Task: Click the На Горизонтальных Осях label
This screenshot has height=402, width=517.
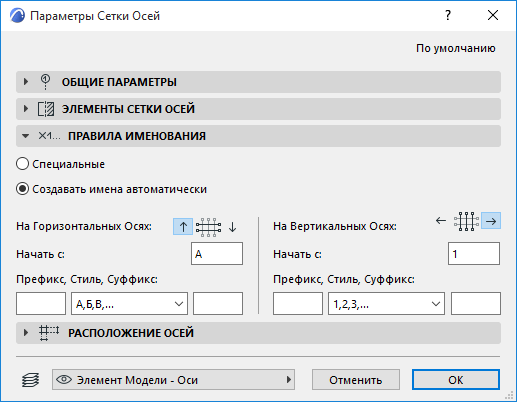Action: (84, 226)
